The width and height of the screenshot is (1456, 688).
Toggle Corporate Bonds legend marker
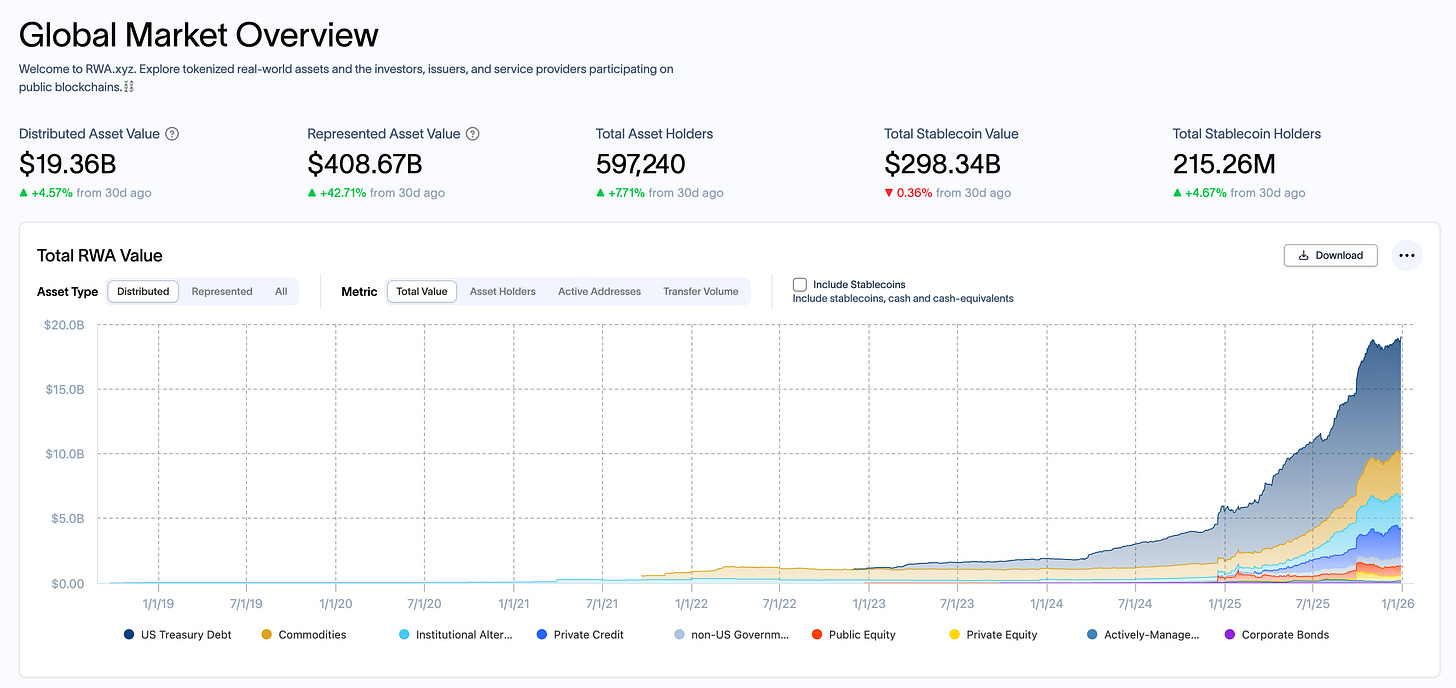(1230, 634)
